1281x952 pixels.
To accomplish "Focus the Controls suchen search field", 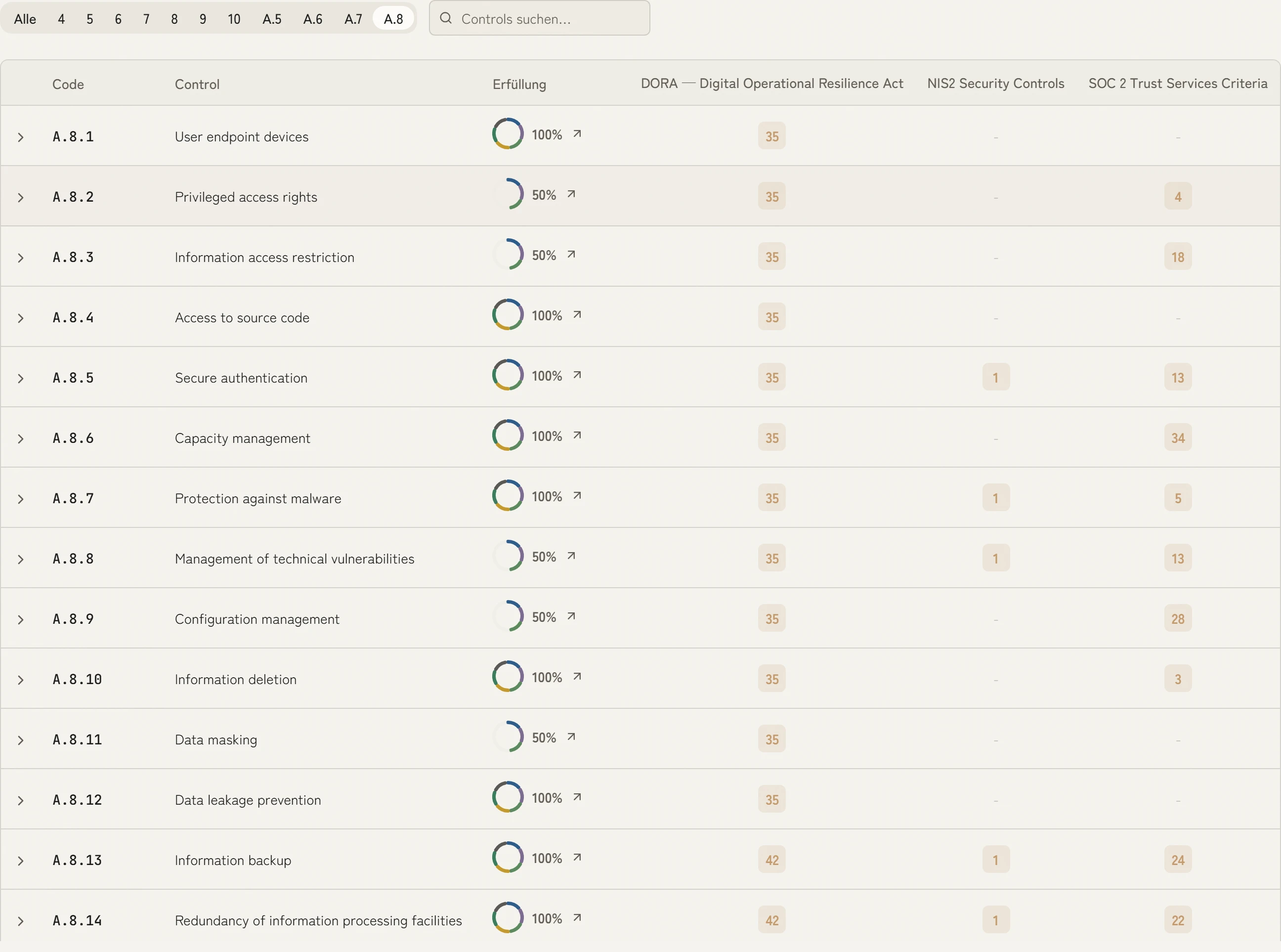I will point(539,18).
